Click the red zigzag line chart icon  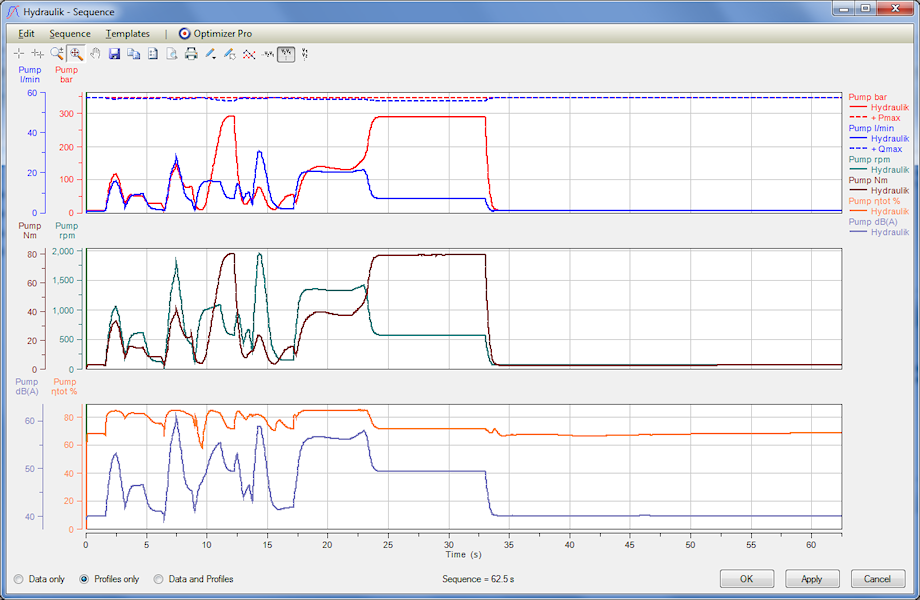tap(249, 54)
